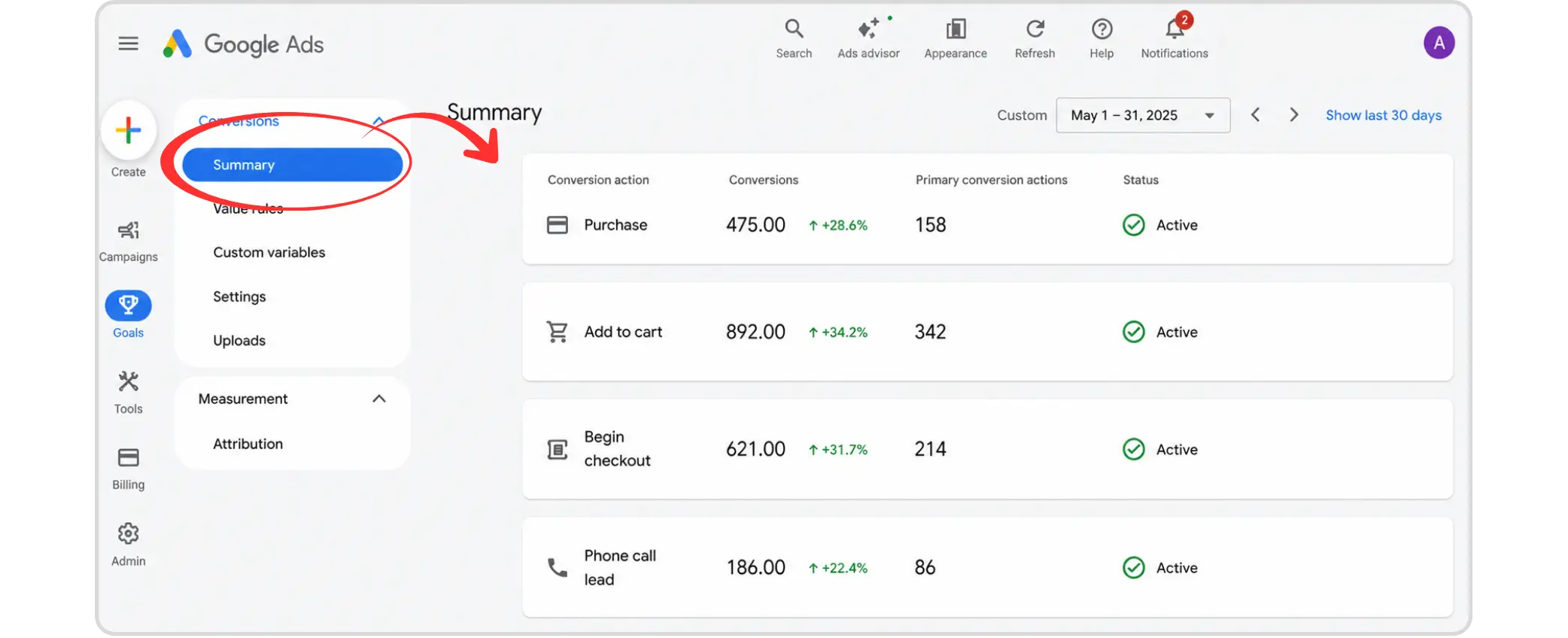Click Show last 30 days link
This screenshot has width=1568, height=638.
[x=1384, y=115]
